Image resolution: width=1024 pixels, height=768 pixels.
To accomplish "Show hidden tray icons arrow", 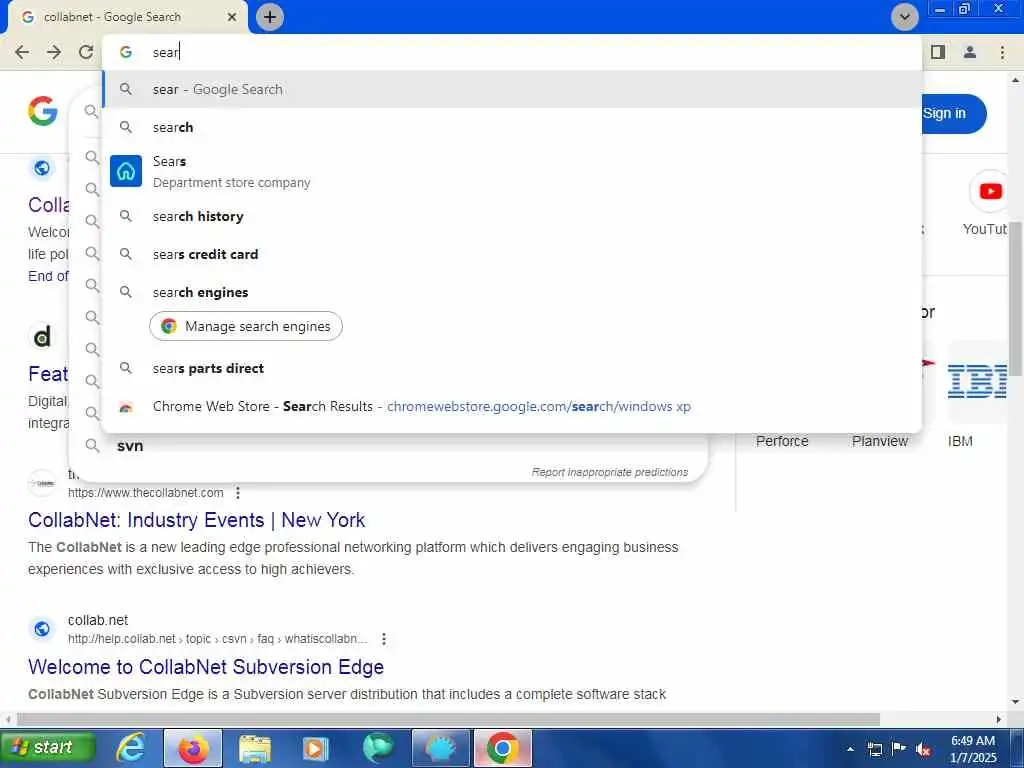I will [x=850, y=750].
